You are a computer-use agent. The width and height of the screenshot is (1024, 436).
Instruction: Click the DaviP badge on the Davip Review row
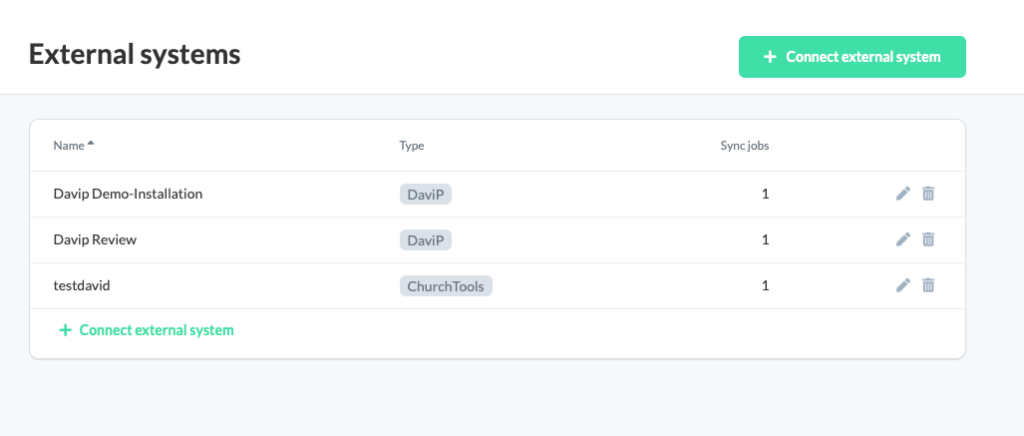[426, 240]
